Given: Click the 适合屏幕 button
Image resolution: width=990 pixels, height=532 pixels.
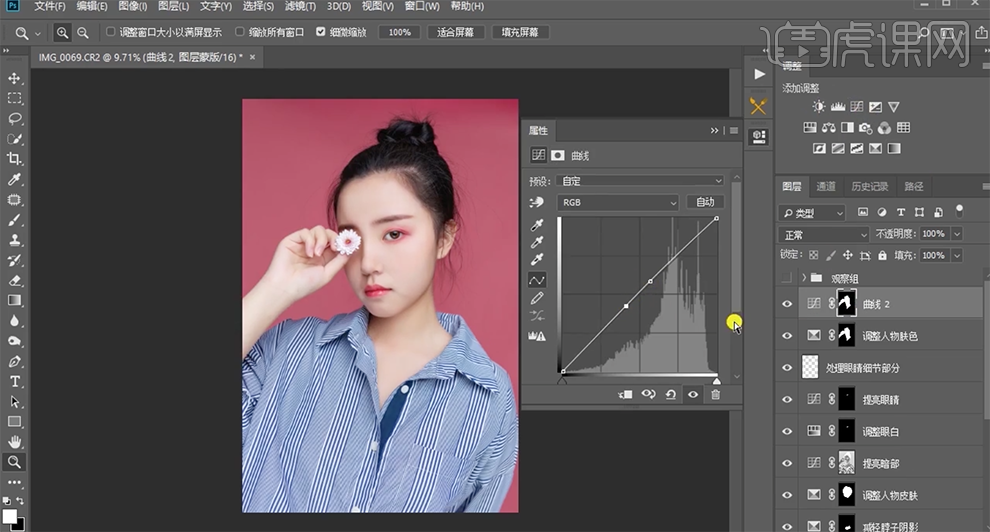Looking at the screenshot, I should coord(456,32).
